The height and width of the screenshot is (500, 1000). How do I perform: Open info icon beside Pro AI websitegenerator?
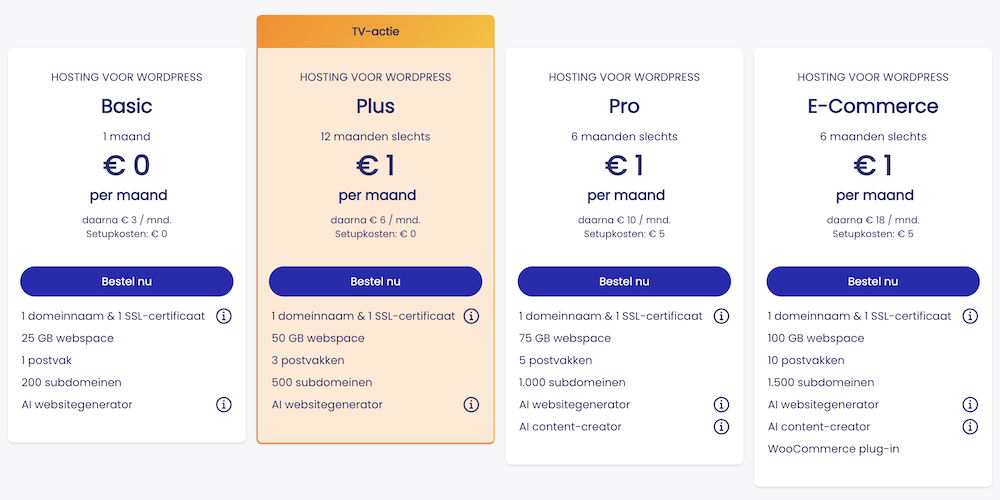tap(721, 405)
